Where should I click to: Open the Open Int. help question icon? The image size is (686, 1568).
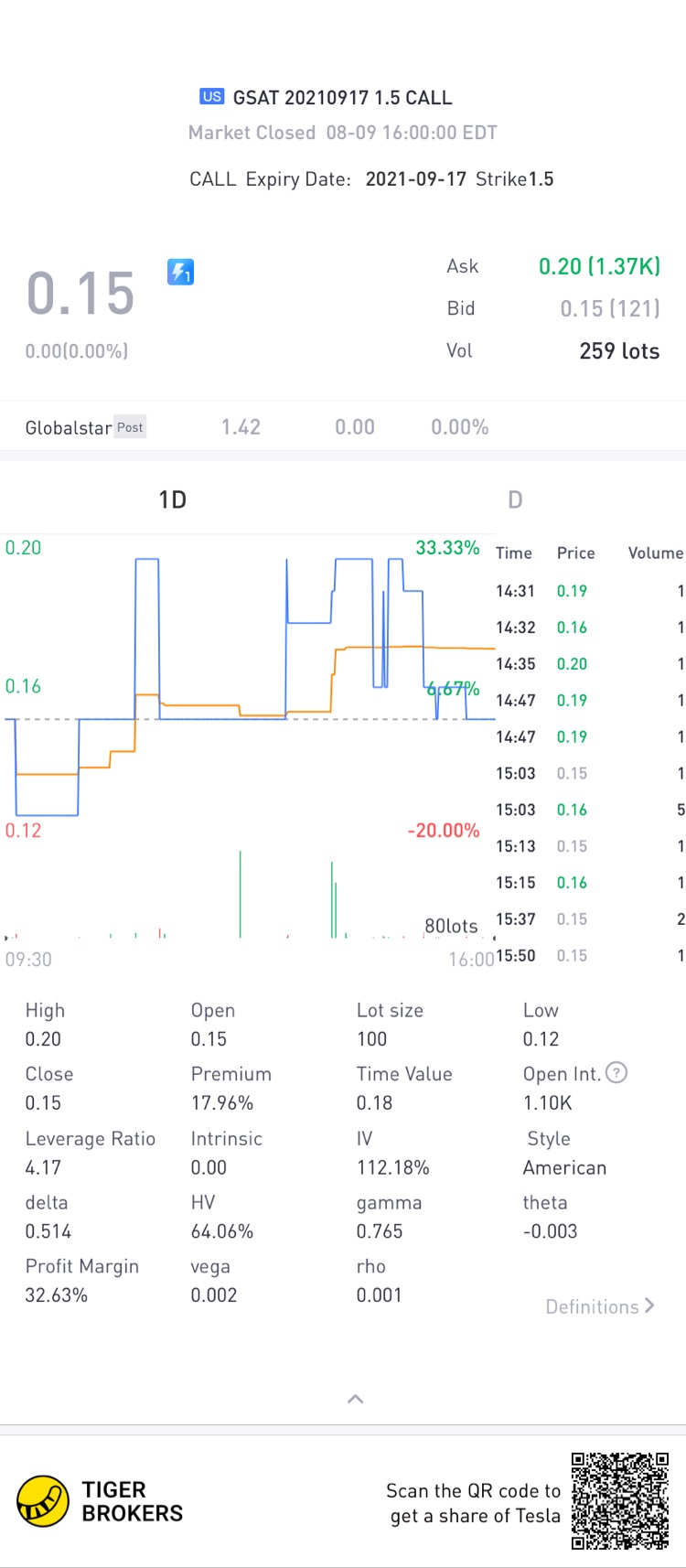(x=616, y=1073)
